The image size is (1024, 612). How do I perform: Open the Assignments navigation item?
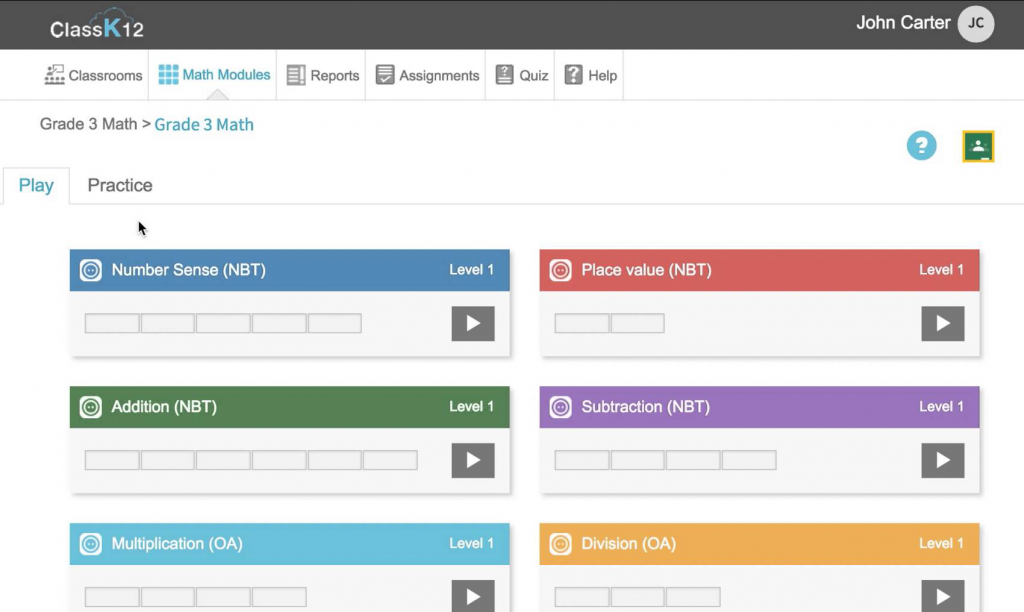[x=427, y=76]
